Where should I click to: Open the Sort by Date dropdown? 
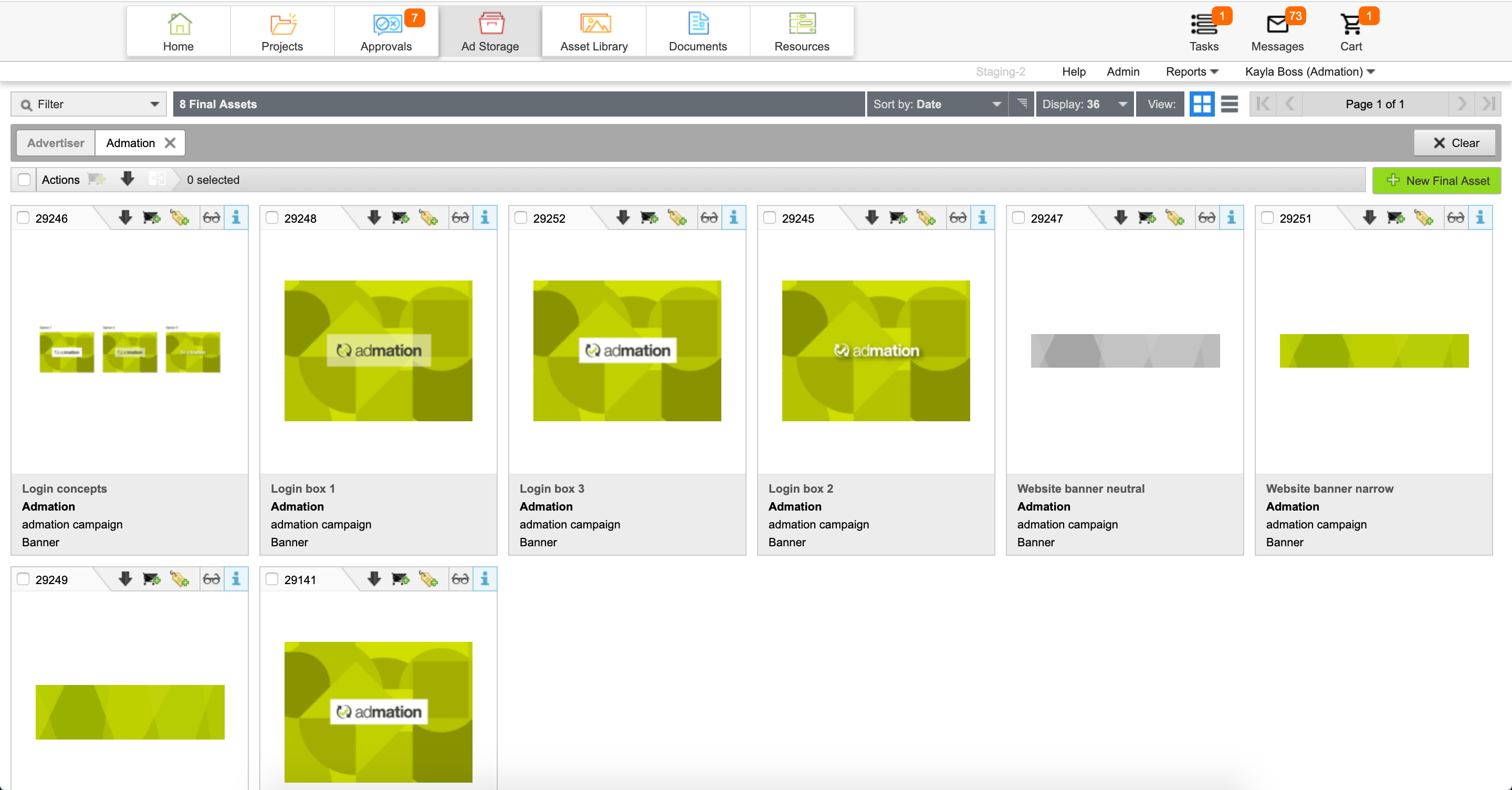click(936, 104)
